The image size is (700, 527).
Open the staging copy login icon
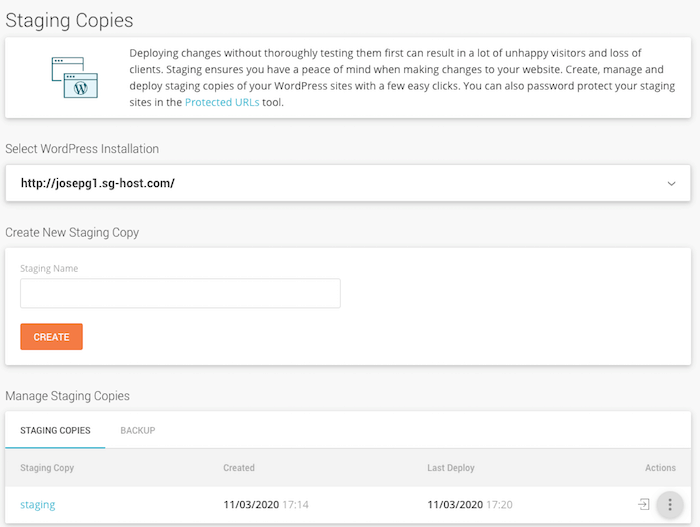click(x=644, y=504)
